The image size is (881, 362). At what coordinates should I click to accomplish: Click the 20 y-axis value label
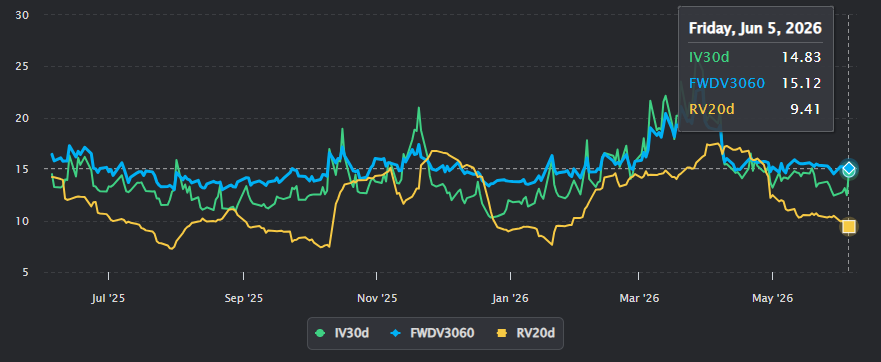point(23,118)
